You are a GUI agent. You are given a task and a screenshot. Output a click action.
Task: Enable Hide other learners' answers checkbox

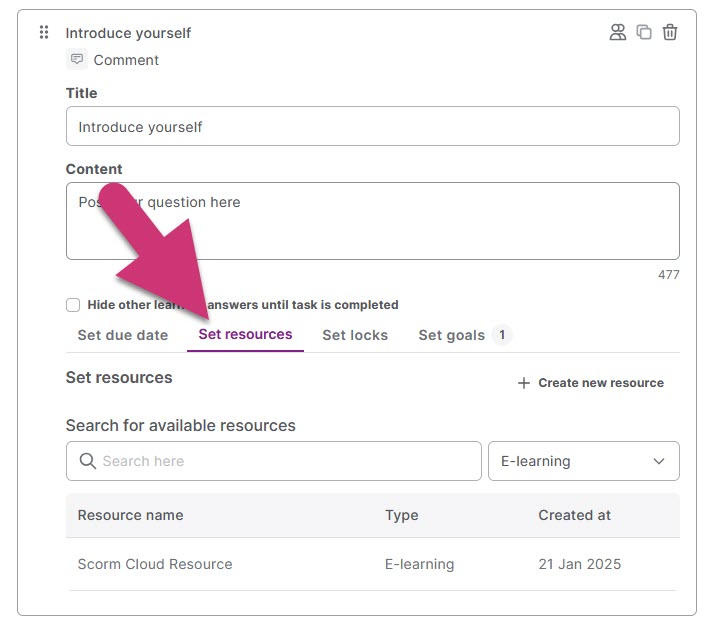coord(73,305)
